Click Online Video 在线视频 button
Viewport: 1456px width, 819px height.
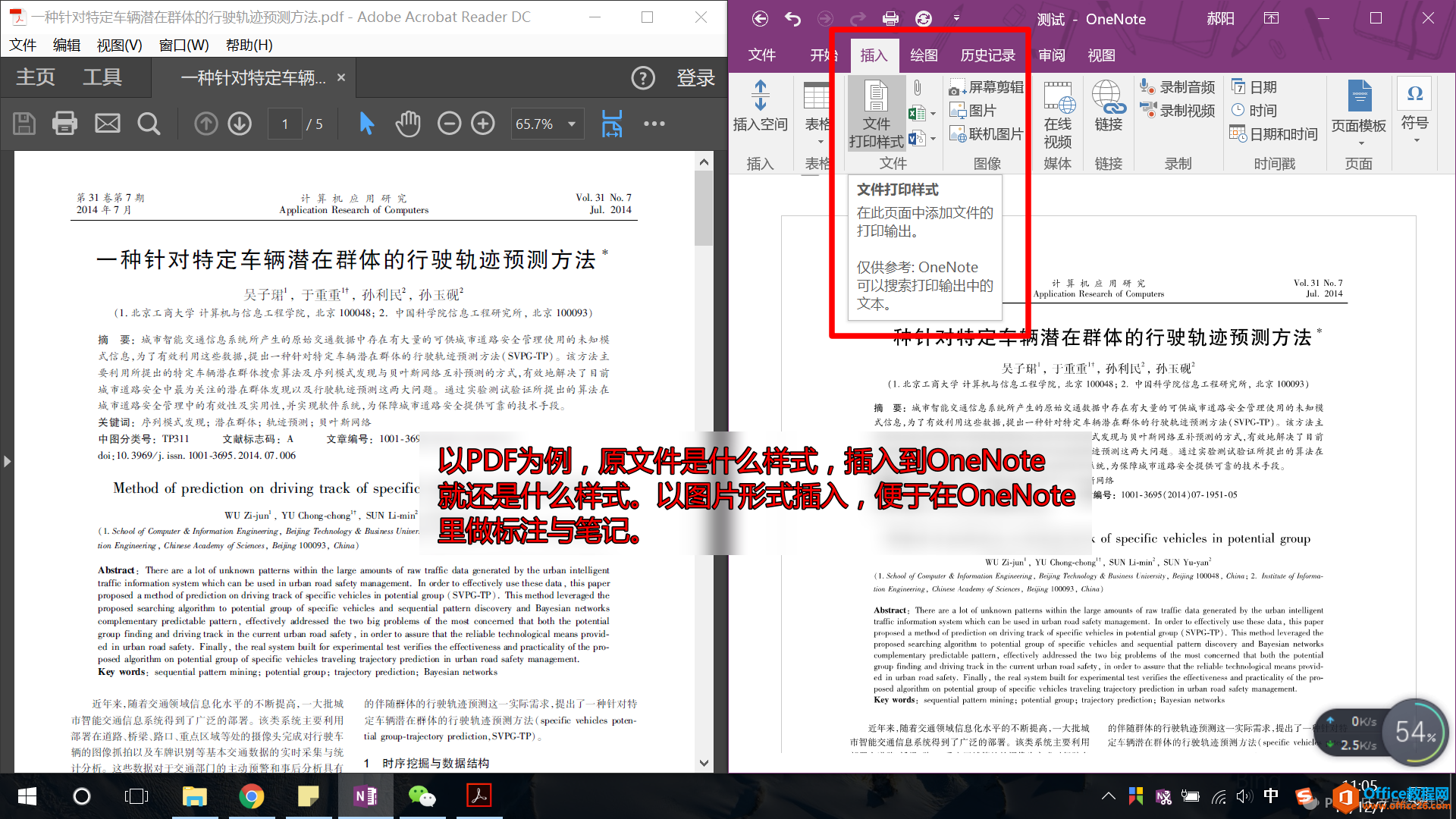coord(1058,115)
